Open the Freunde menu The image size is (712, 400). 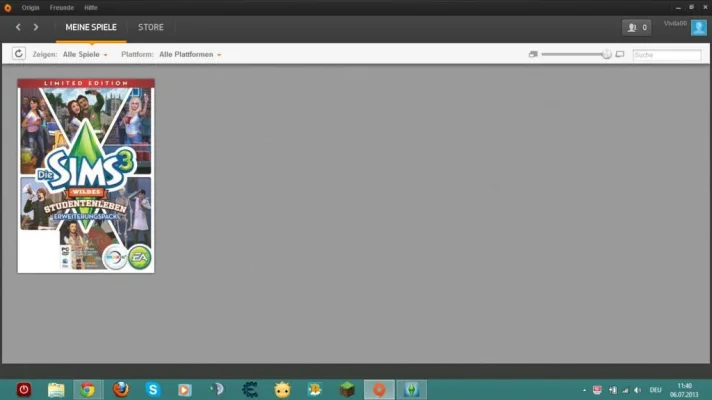coord(62,8)
